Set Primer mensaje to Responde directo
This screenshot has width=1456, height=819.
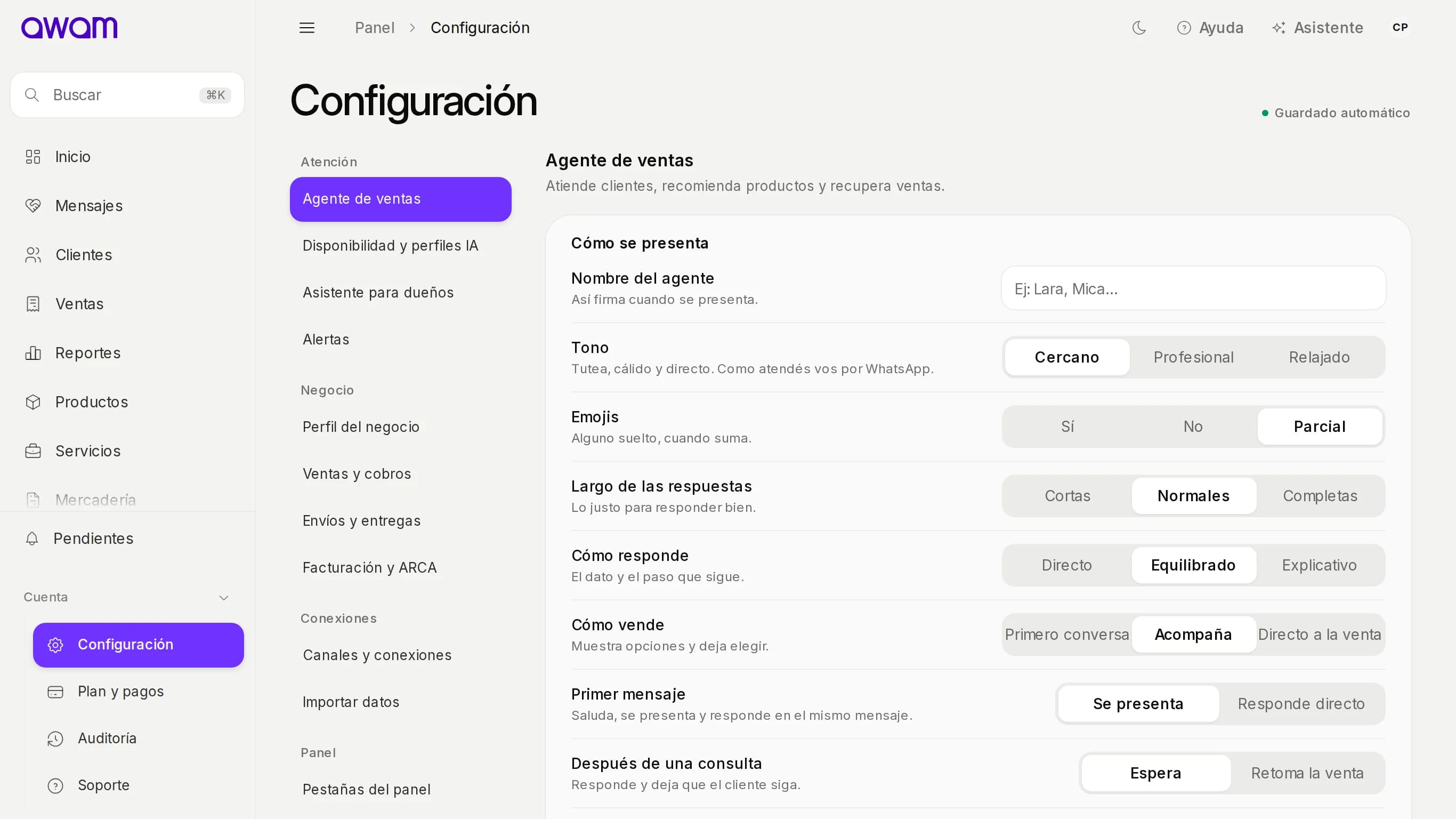(x=1300, y=704)
